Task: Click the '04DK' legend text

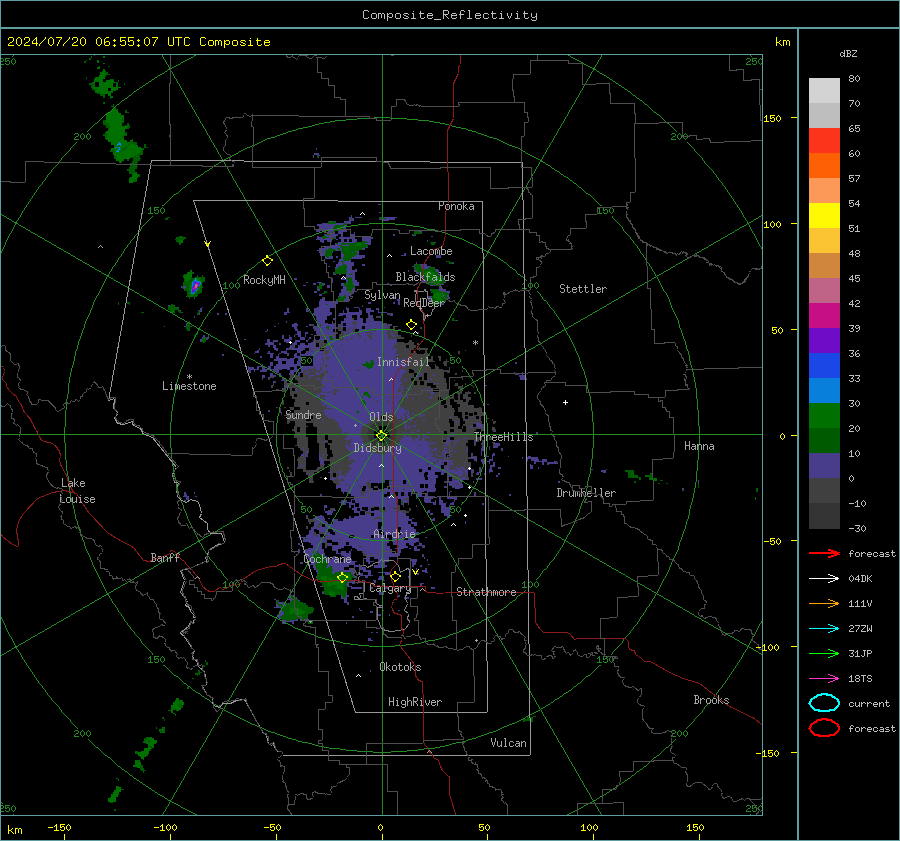Action: (860, 579)
